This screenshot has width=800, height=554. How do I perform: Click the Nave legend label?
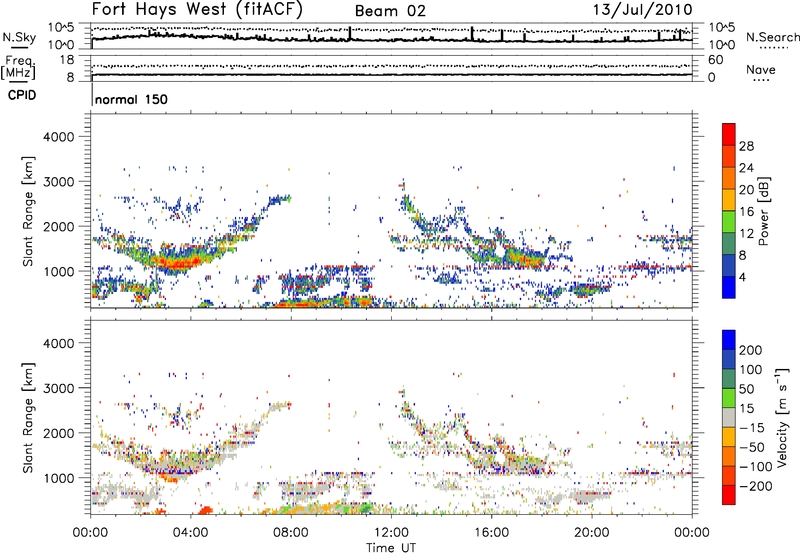(761, 70)
